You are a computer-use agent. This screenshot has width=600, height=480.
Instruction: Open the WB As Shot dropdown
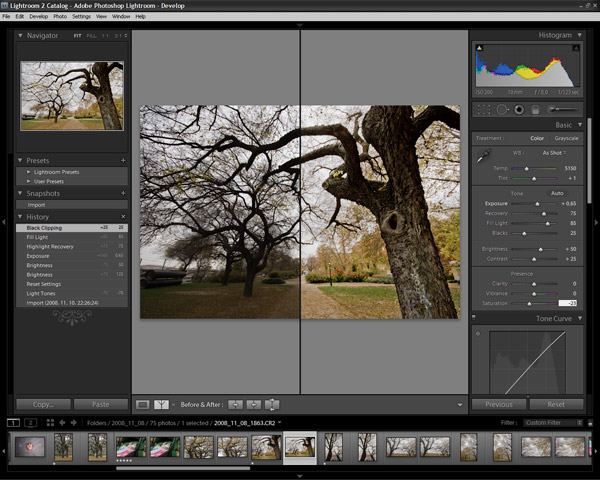click(554, 153)
